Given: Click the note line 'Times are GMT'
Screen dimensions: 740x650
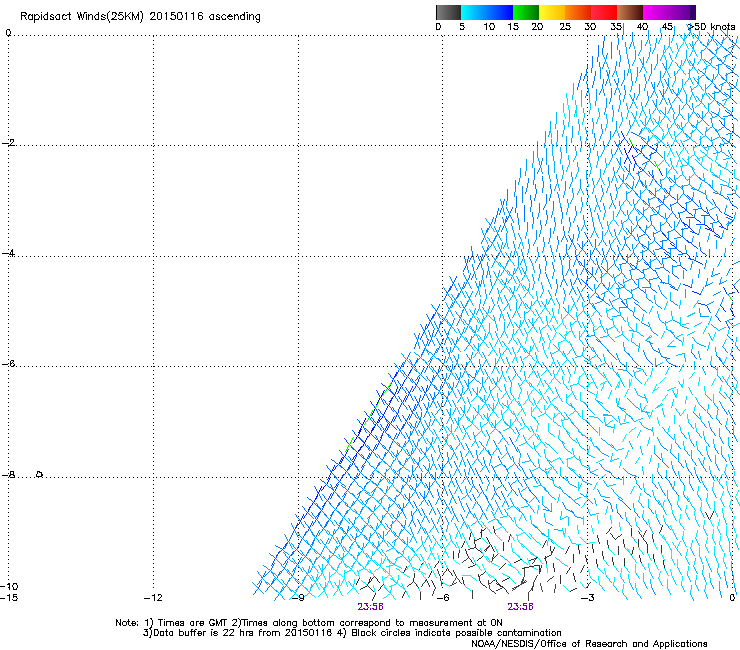Looking at the screenshot, I should [193, 623].
